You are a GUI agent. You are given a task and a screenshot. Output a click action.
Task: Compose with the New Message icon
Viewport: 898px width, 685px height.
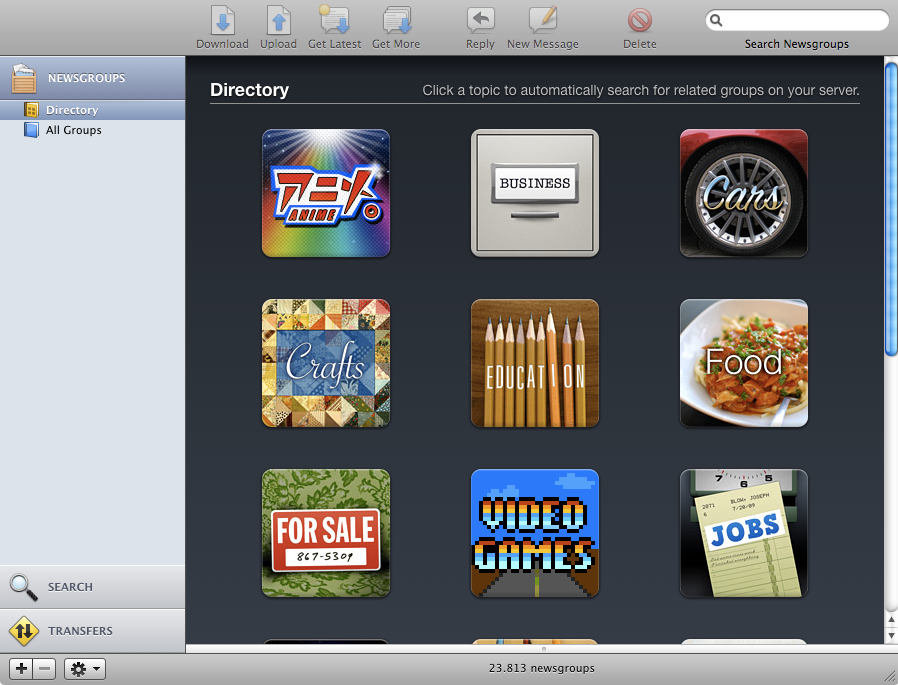click(543, 20)
